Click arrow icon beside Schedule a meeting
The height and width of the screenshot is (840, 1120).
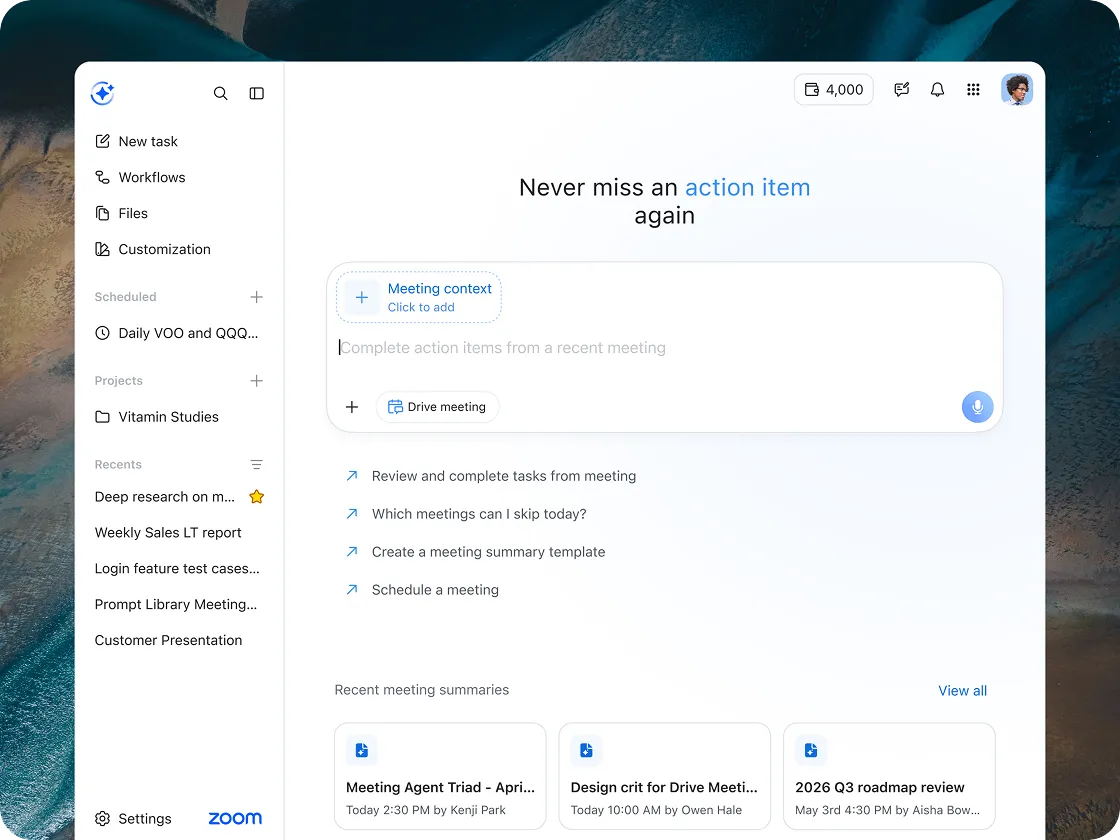pyautogui.click(x=351, y=589)
